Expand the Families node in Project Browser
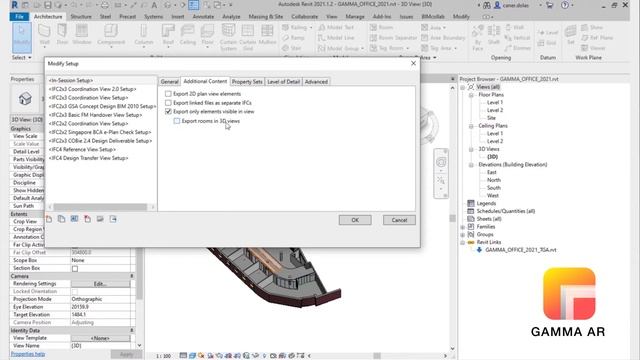Screen dimensions: 640x360 click(x=462, y=227)
